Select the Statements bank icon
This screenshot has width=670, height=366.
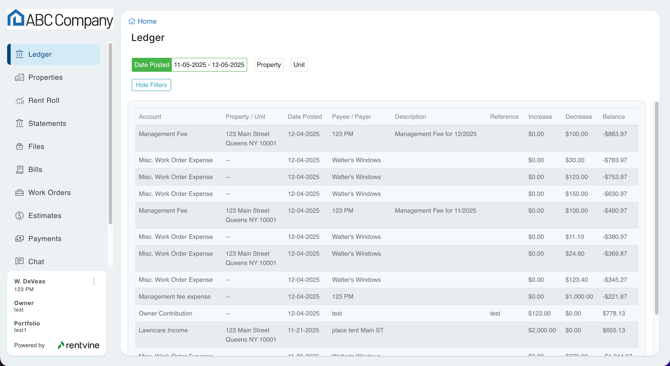(19, 123)
